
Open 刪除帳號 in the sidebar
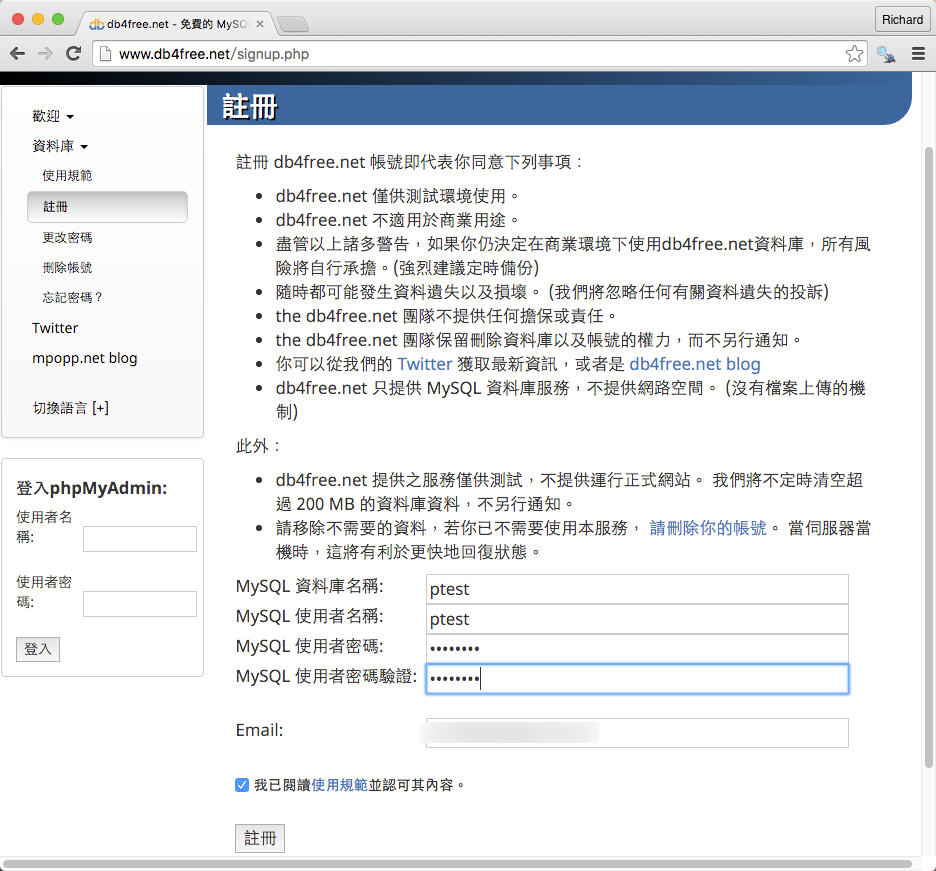tap(67, 267)
